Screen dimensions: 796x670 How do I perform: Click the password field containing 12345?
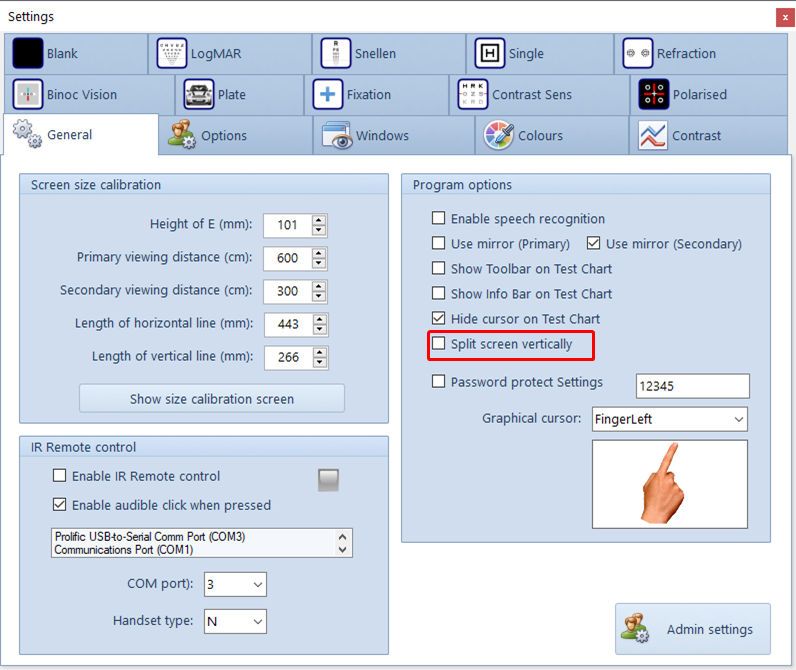click(x=692, y=386)
